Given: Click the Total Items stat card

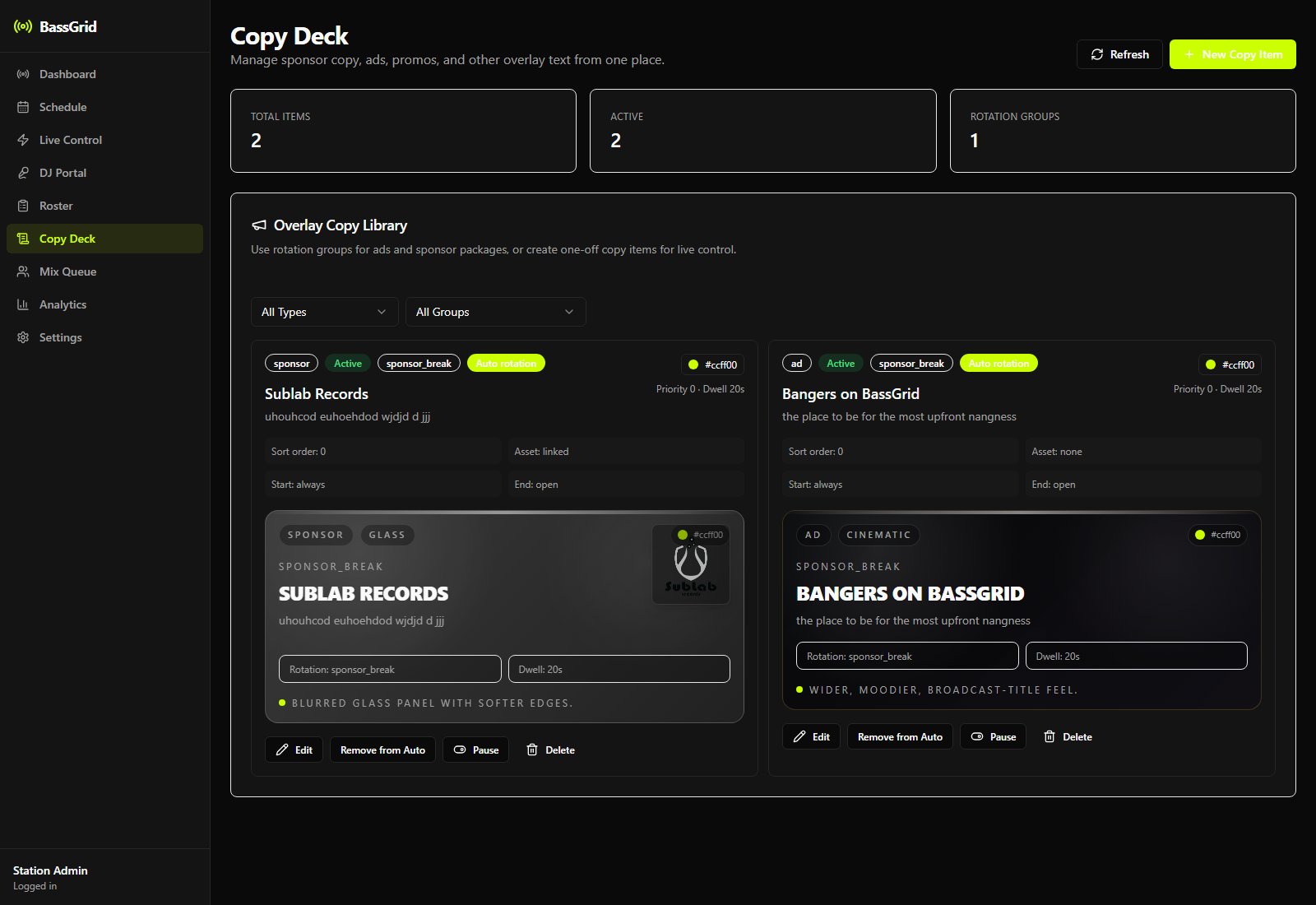Looking at the screenshot, I should [x=403, y=131].
